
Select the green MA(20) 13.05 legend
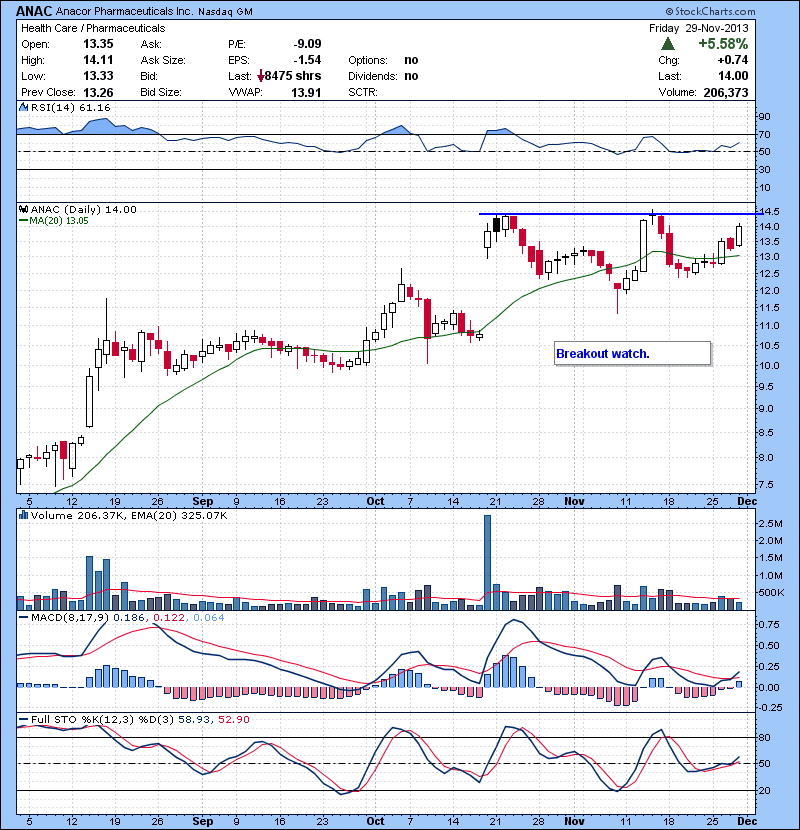(54, 221)
